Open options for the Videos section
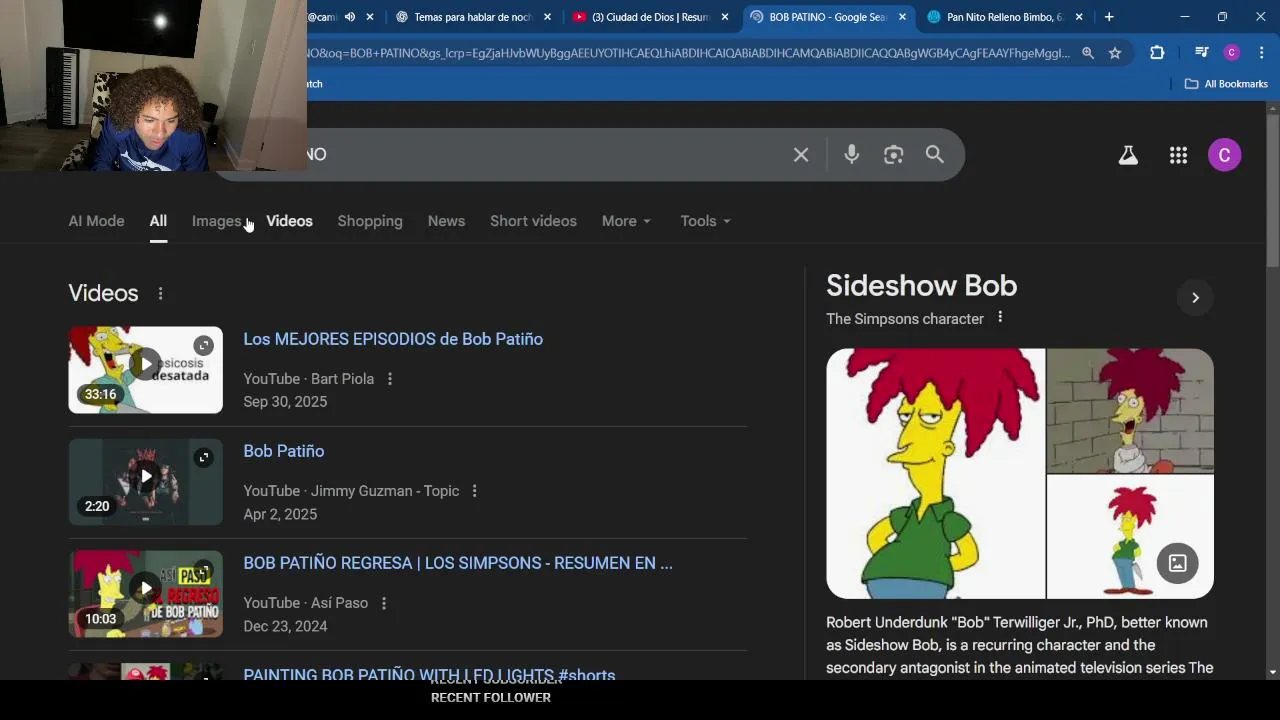The height and width of the screenshot is (720, 1280). (x=160, y=293)
